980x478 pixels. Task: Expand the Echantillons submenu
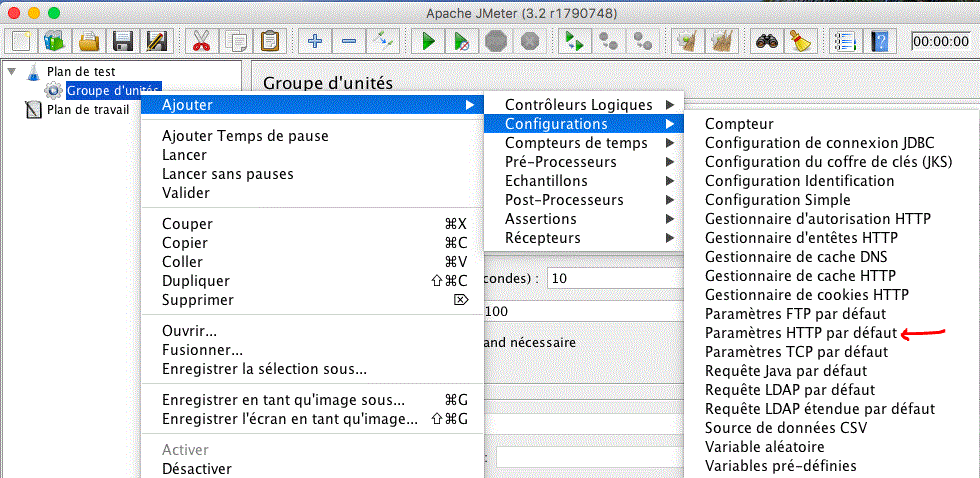point(584,181)
